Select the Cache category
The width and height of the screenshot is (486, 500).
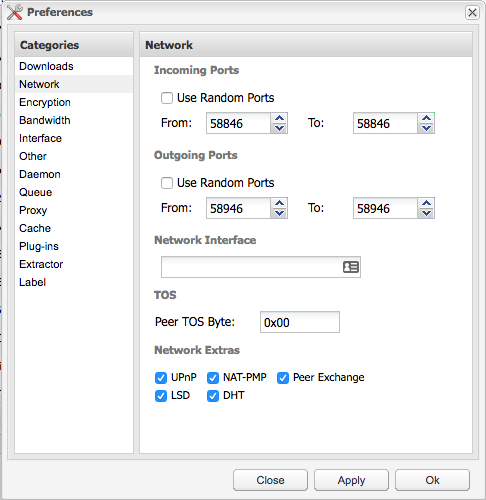pos(74,228)
